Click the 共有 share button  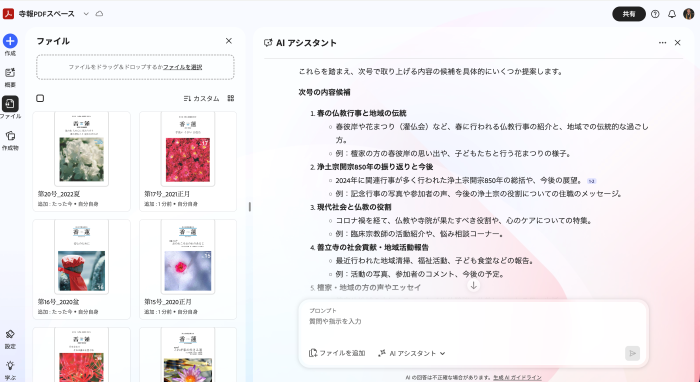(629, 14)
